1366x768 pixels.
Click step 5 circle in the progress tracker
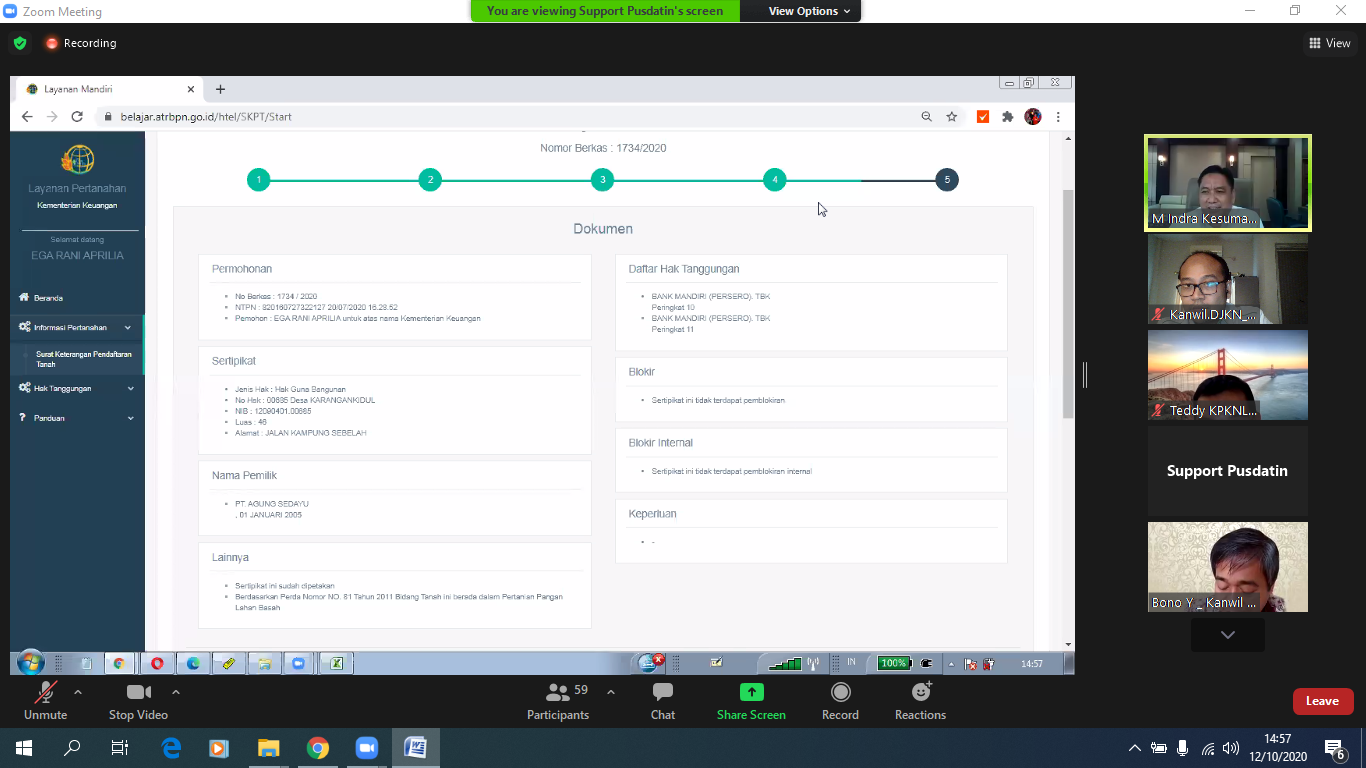[946, 180]
